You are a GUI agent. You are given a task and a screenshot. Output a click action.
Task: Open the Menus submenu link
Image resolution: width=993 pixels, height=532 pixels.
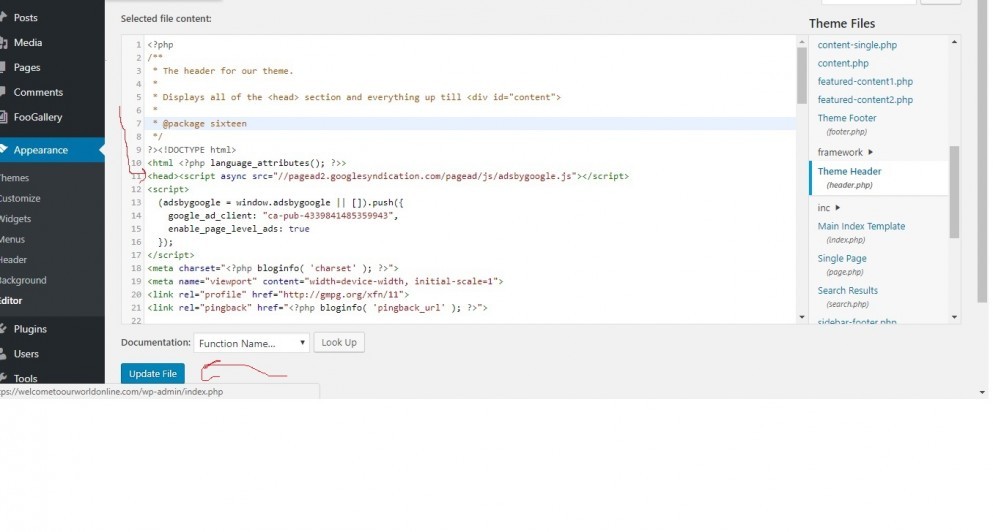pyautogui.click(x=12, y=239)
